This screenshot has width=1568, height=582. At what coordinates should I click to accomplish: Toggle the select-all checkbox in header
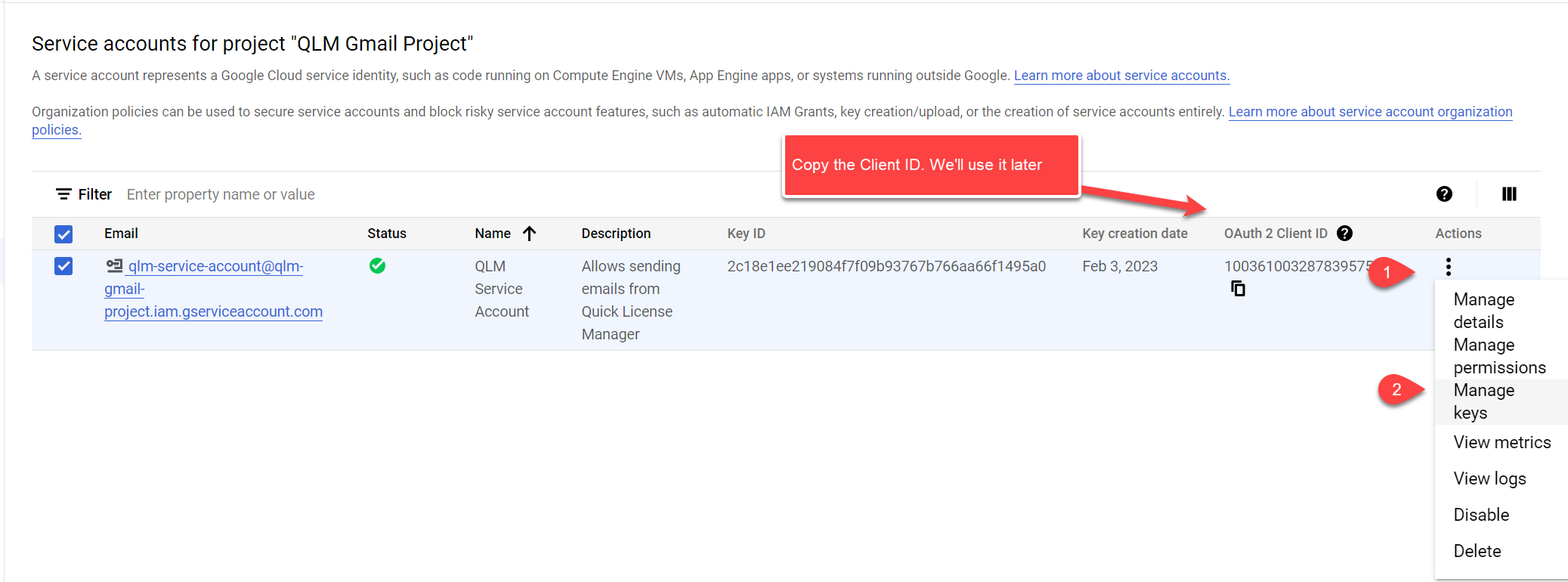pos(63,234)
